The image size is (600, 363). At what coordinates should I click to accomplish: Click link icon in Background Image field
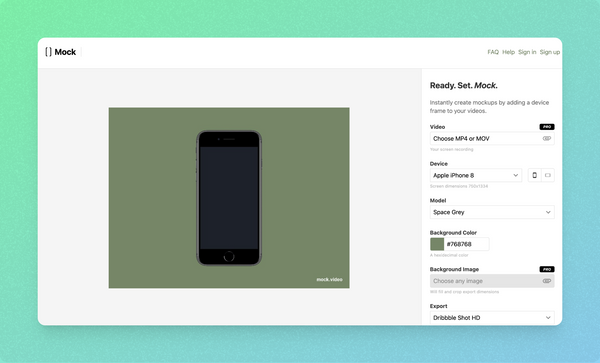click(x=546, y=281)
